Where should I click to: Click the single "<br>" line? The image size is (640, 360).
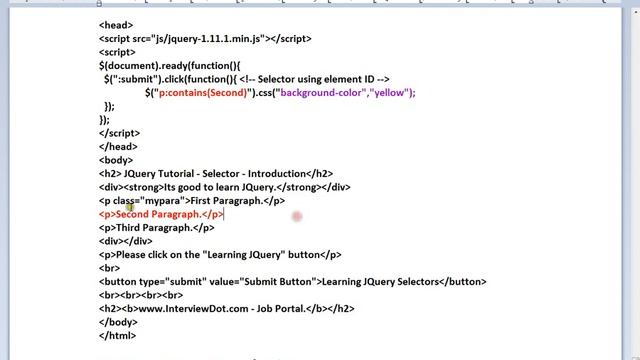(109, 268)
